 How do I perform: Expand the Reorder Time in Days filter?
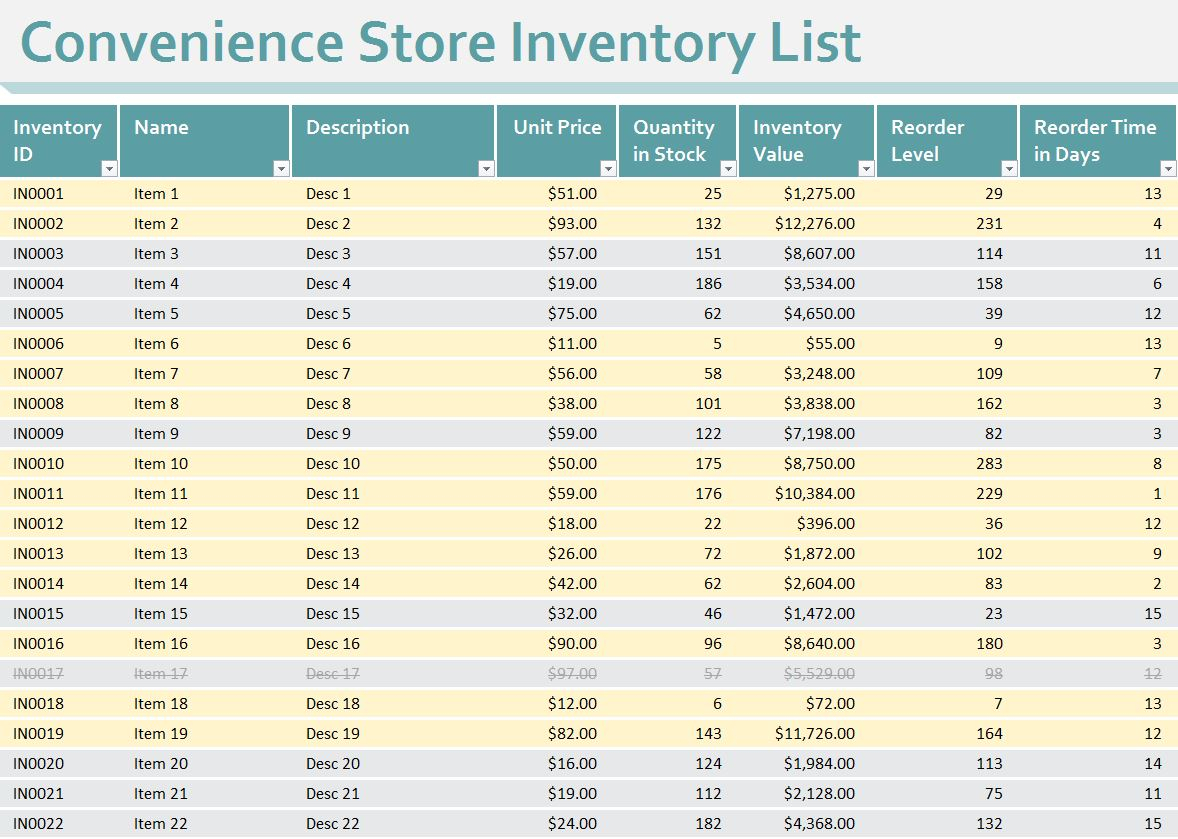click(x=1167, y=169)
